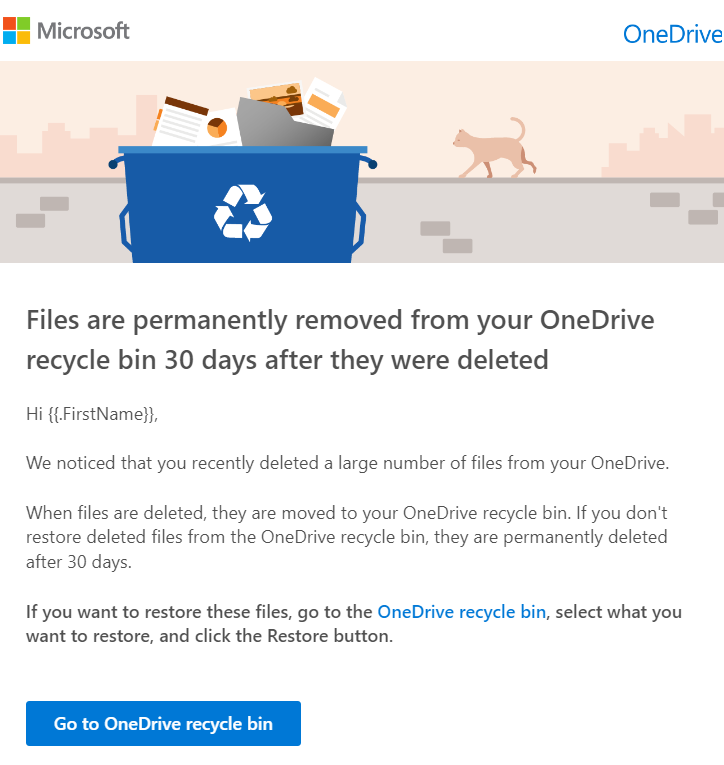The width and height of the screenshot is (724, 765).
Task: Click Go to OneDrive recycle bin button
Action: tap(163, 723)
